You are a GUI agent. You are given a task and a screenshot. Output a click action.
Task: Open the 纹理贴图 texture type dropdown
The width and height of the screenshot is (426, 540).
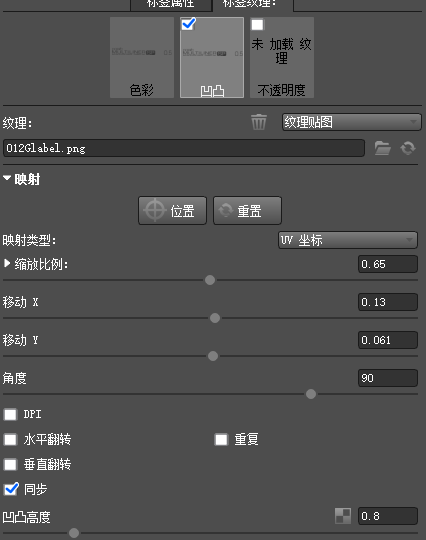click(352, 122)
